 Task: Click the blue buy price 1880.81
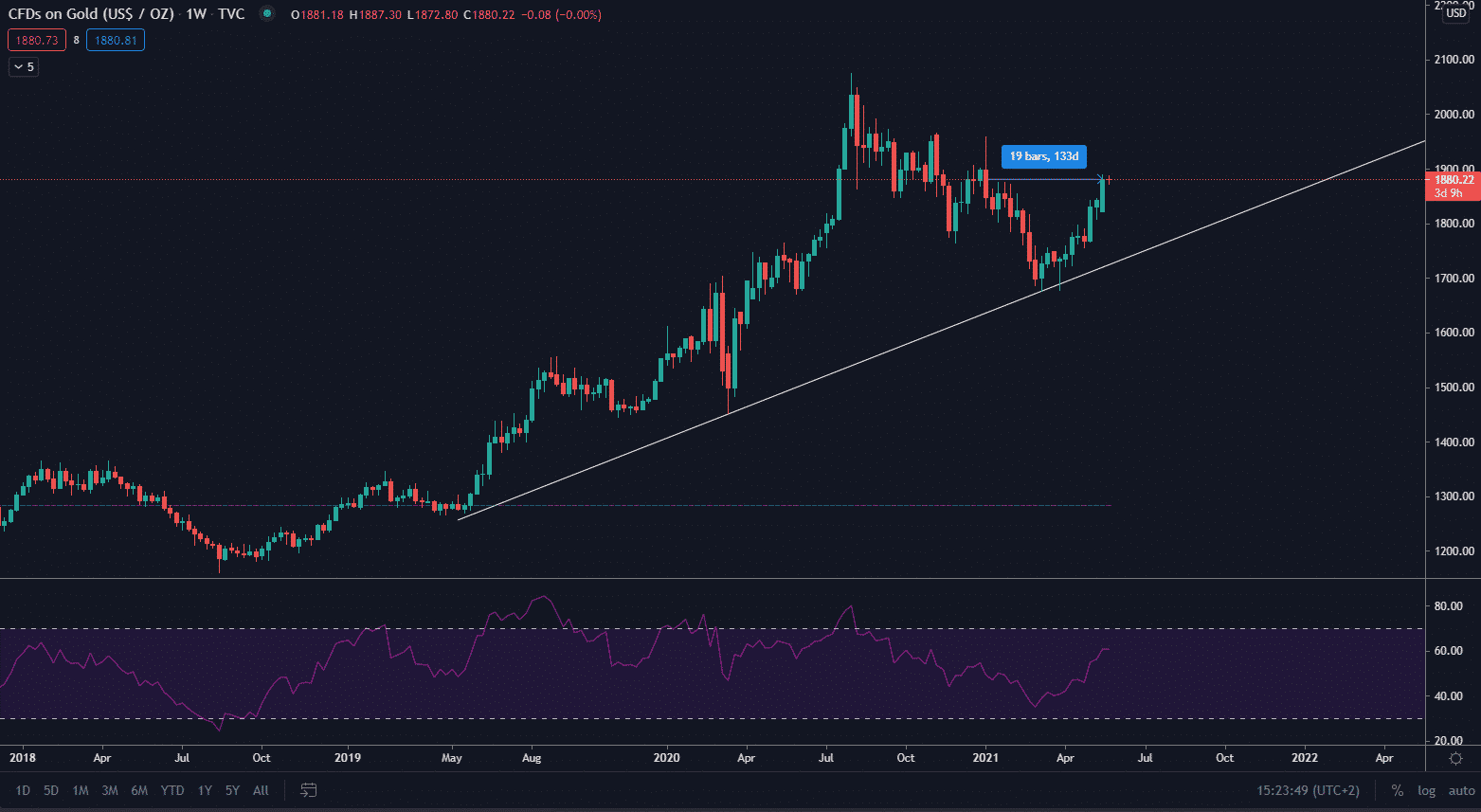click(x=116, y=41)
